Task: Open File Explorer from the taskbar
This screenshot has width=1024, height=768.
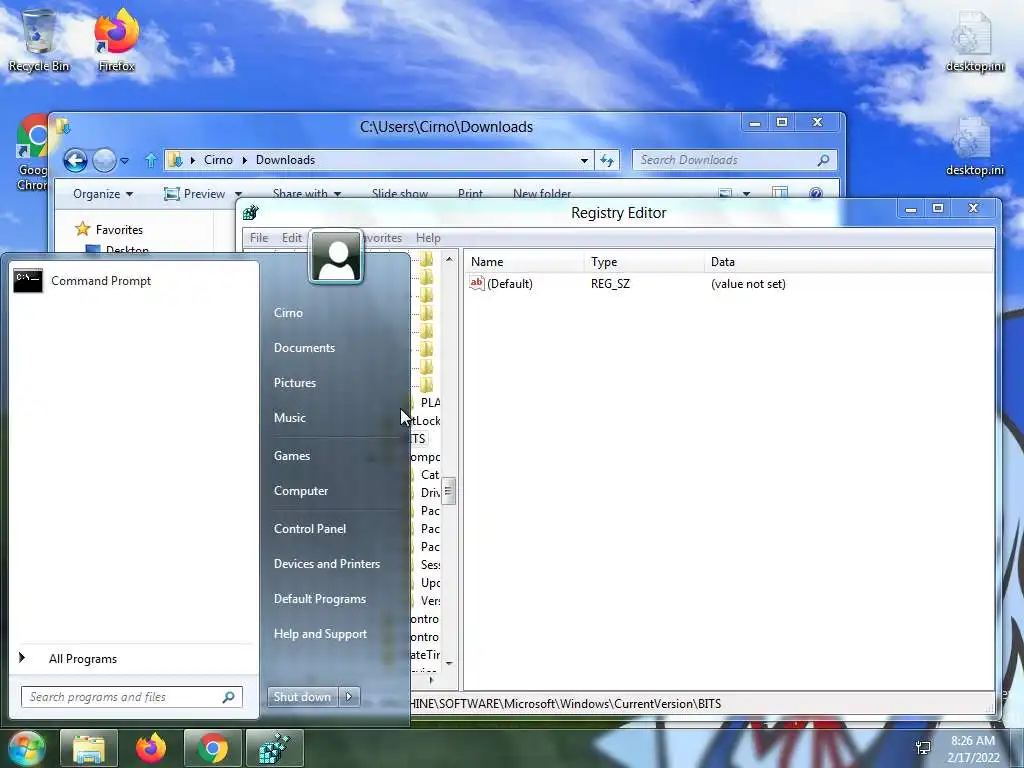Action: [89, 748]
